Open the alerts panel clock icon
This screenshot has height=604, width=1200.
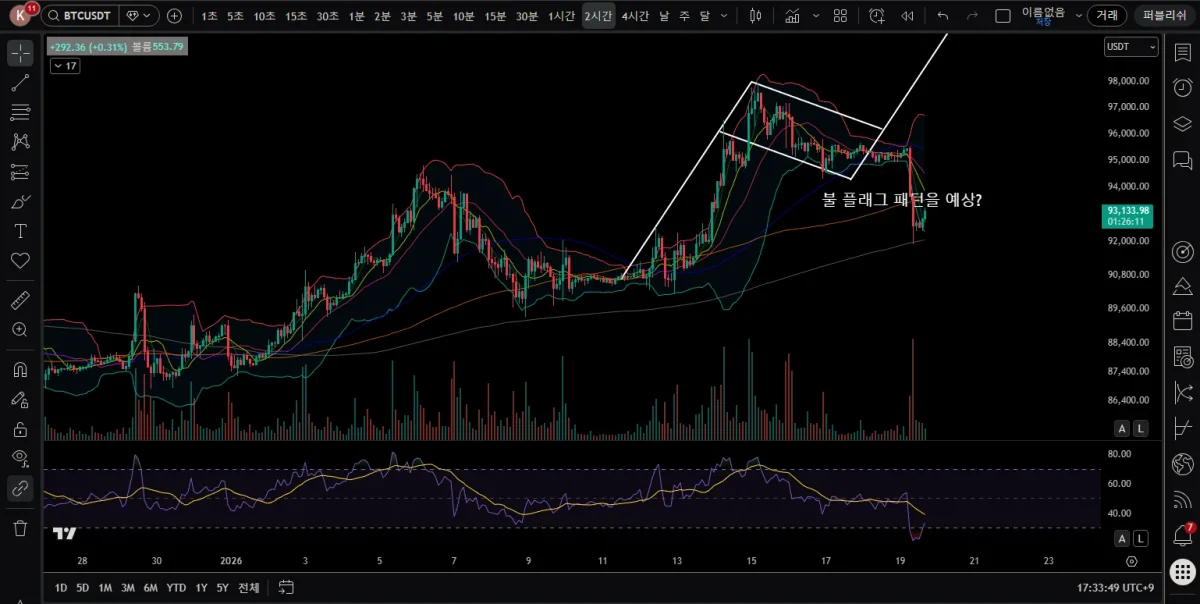pos(1183,88)
